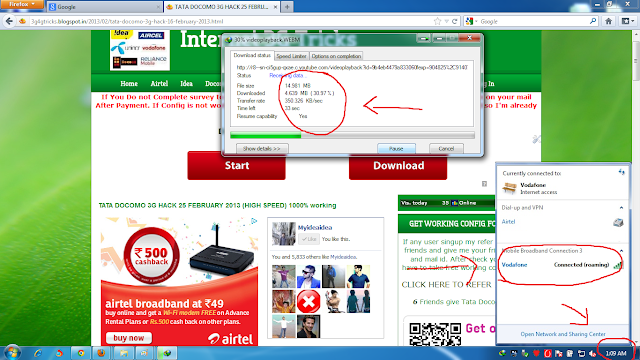Click the volume speaker tray icon
Image resolution: width=640 pixels, height=360 pixels.
pos(592,353)
